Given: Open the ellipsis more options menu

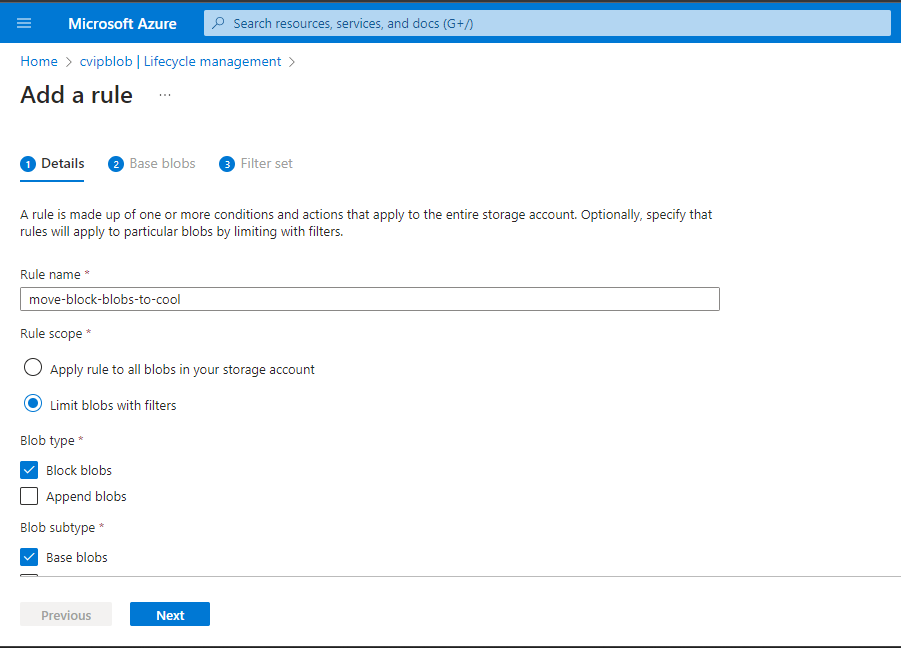Looking at the screenshot, I should pos(165,95).
